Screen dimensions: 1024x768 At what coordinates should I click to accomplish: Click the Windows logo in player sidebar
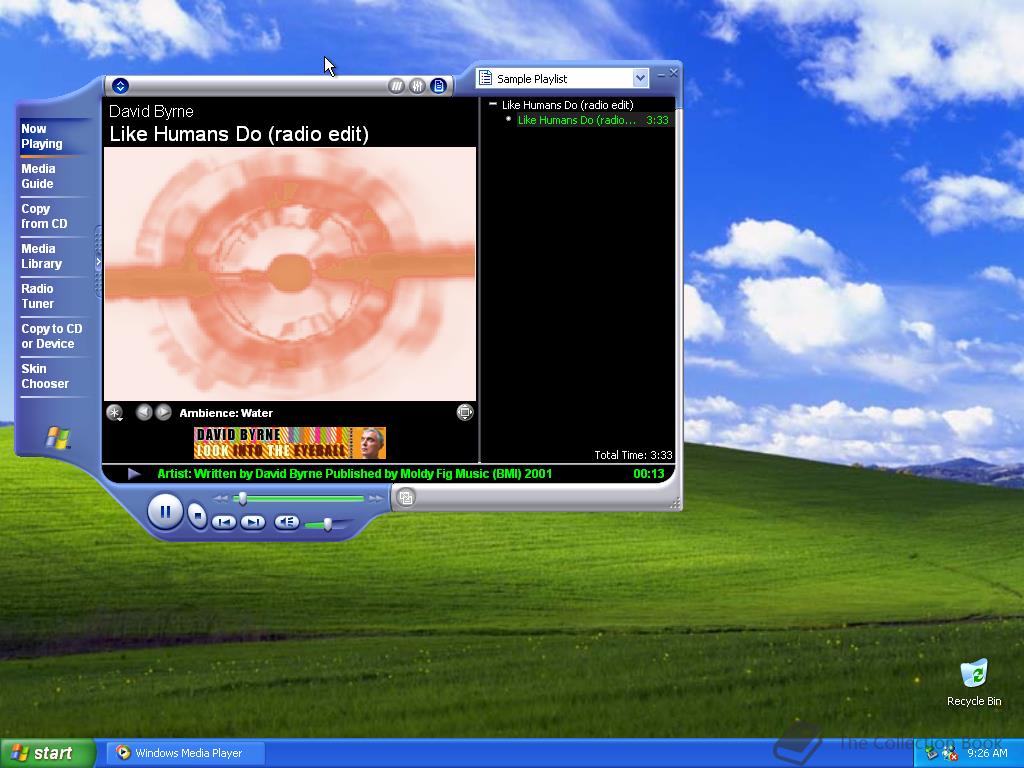coord(57,438)
